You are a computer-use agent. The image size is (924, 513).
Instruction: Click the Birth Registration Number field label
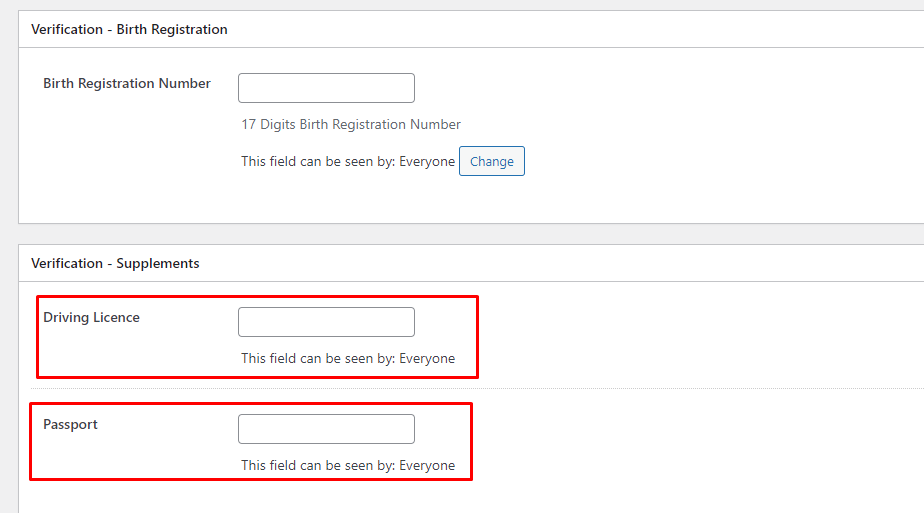pos(127,83)
